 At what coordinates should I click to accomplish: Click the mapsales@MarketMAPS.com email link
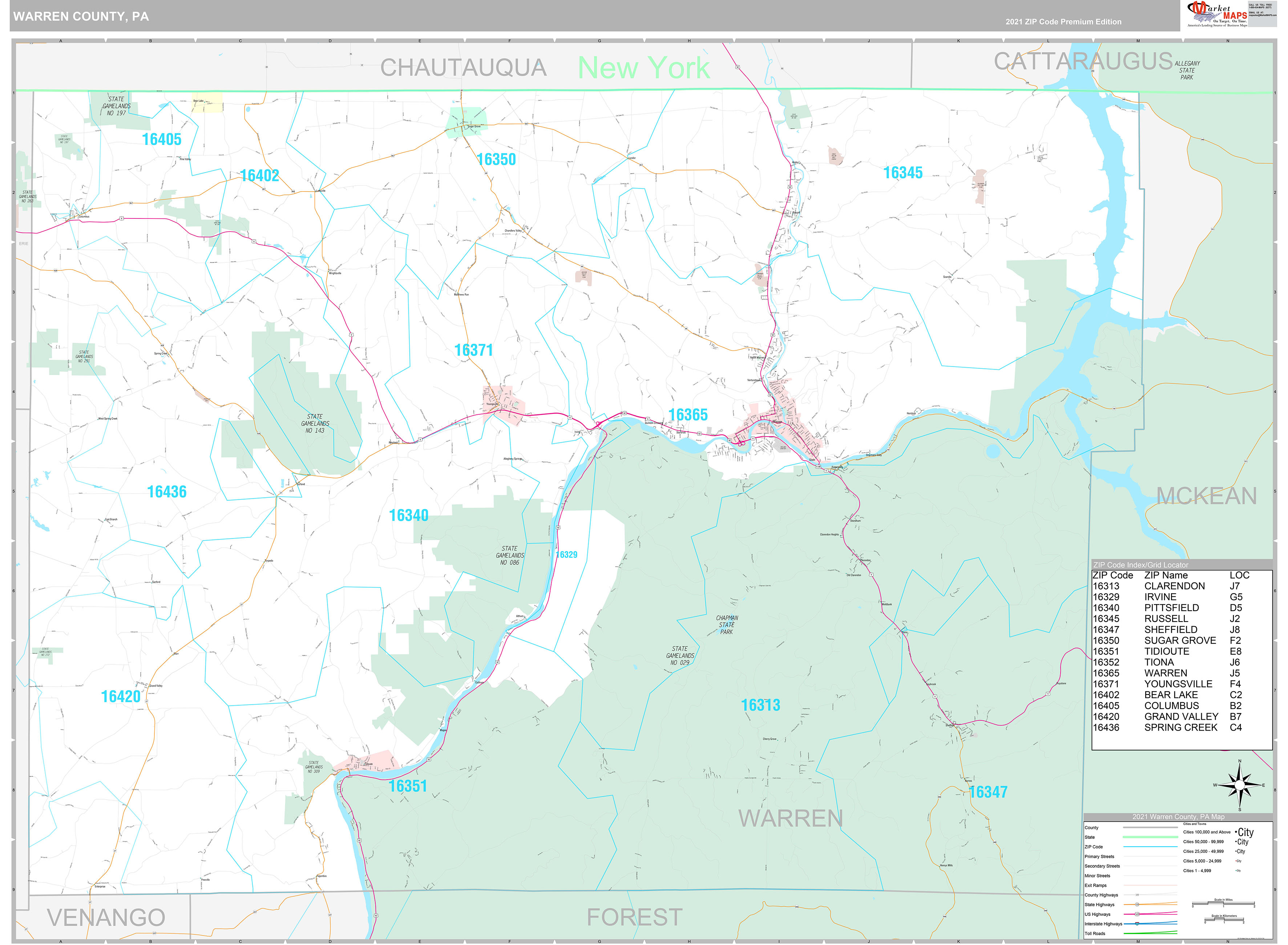click(1263, 15)
